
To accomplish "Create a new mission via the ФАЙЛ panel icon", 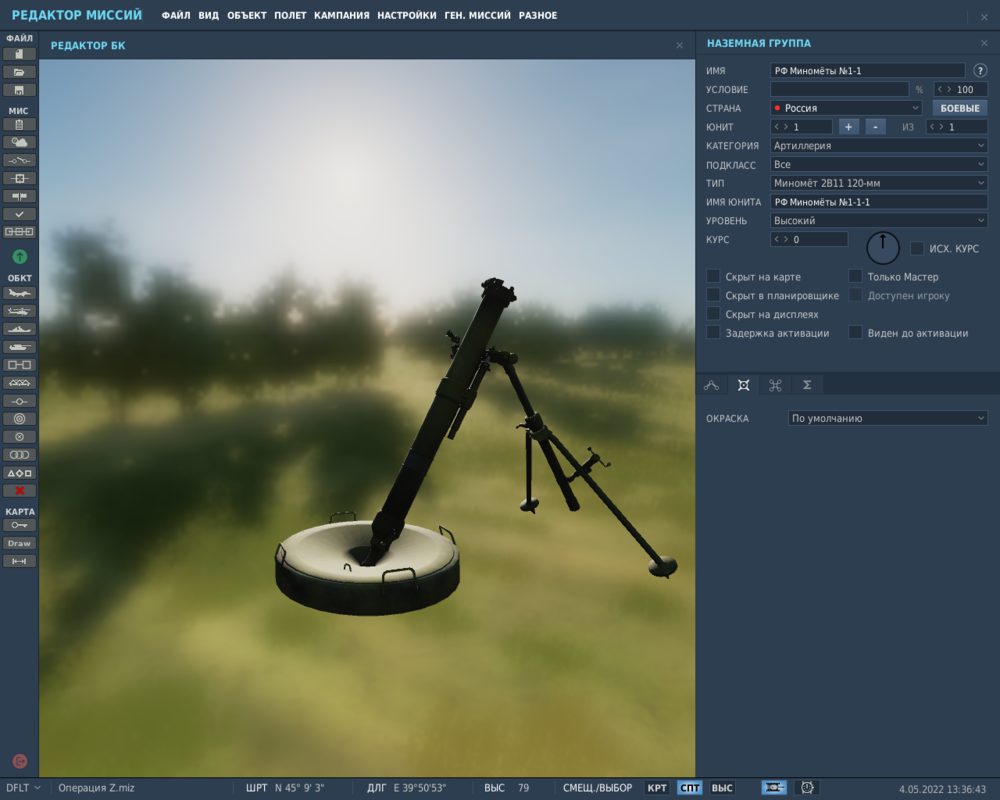I will pyautogui.click(x=21, y=54).
